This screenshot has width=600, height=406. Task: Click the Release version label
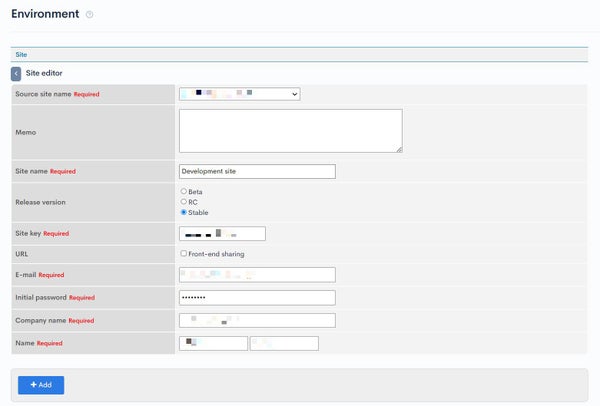(41, 202)
